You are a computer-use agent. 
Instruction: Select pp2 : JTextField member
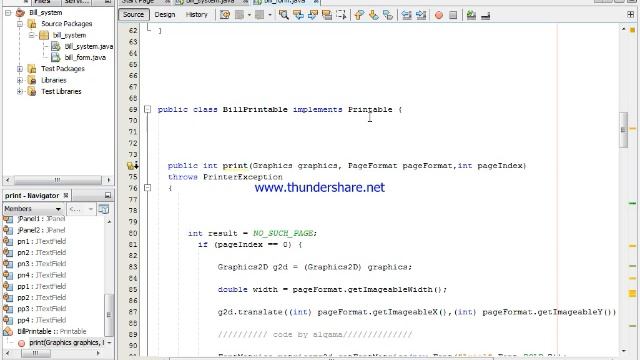coord(41,298)
